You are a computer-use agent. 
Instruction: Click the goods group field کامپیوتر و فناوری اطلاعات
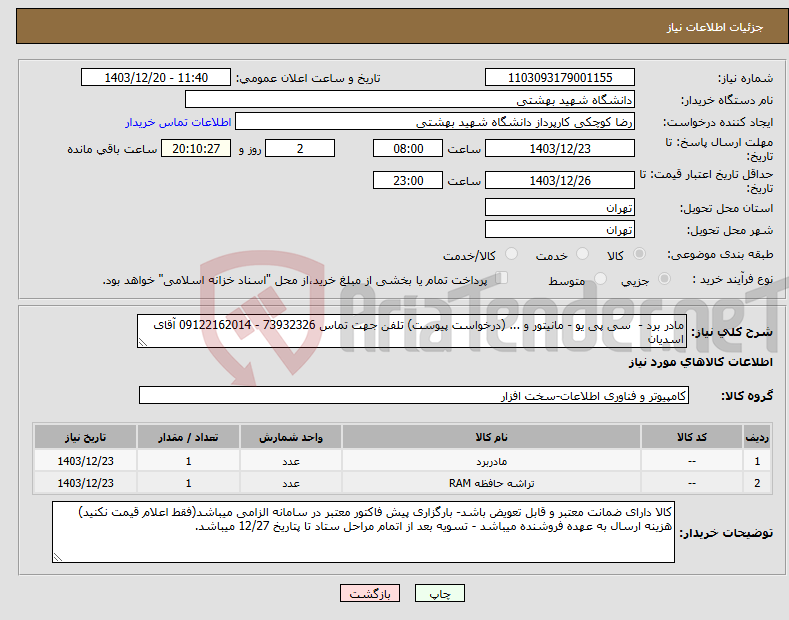tap(414, 396)
